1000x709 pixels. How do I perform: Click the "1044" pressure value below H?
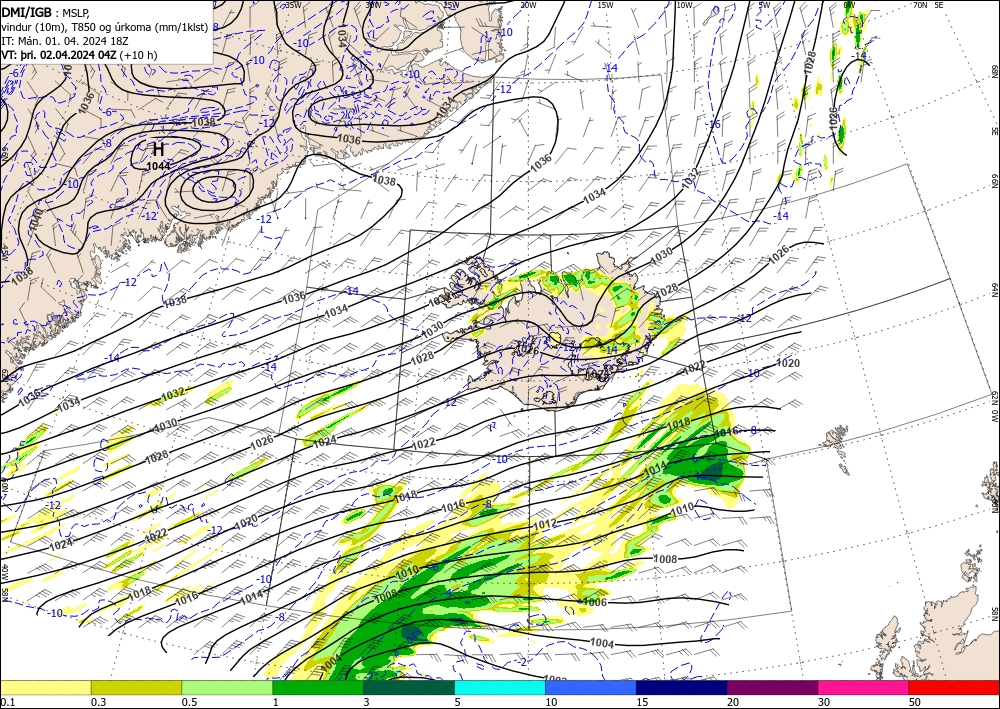(x=158, y=166)
